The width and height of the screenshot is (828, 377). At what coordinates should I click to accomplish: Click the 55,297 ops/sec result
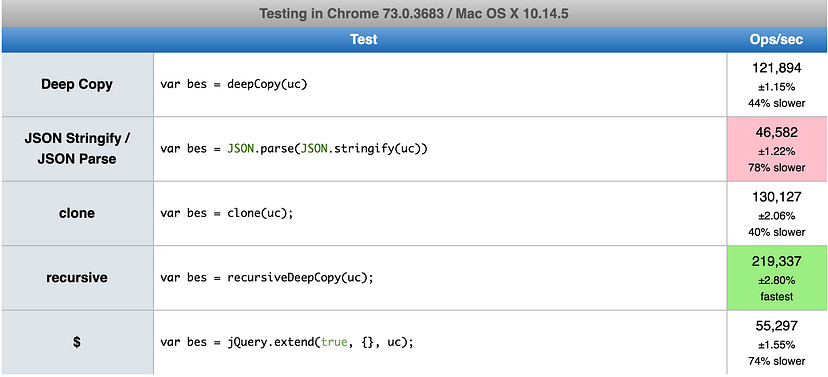(x=776, y=326)
